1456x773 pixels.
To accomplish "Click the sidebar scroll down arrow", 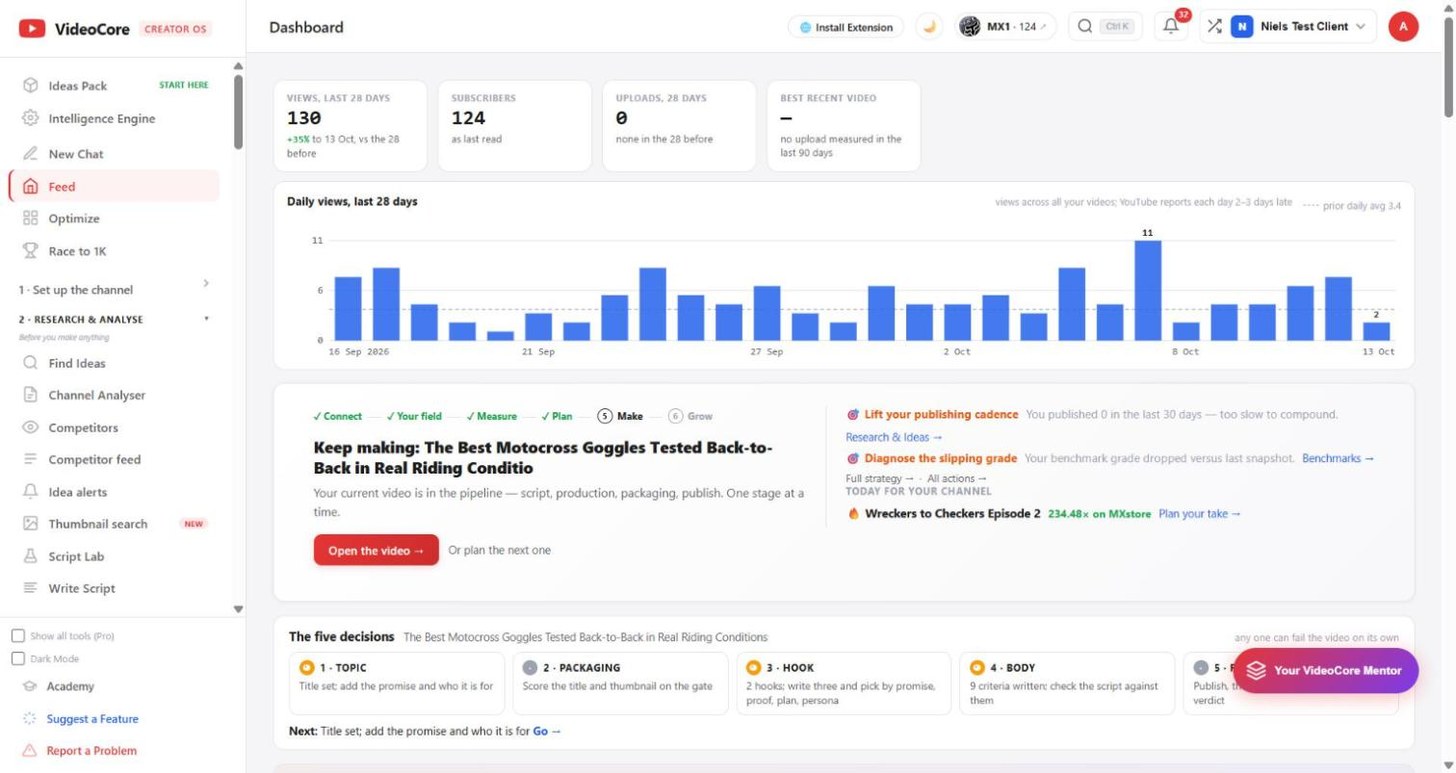I will [238, 609].
